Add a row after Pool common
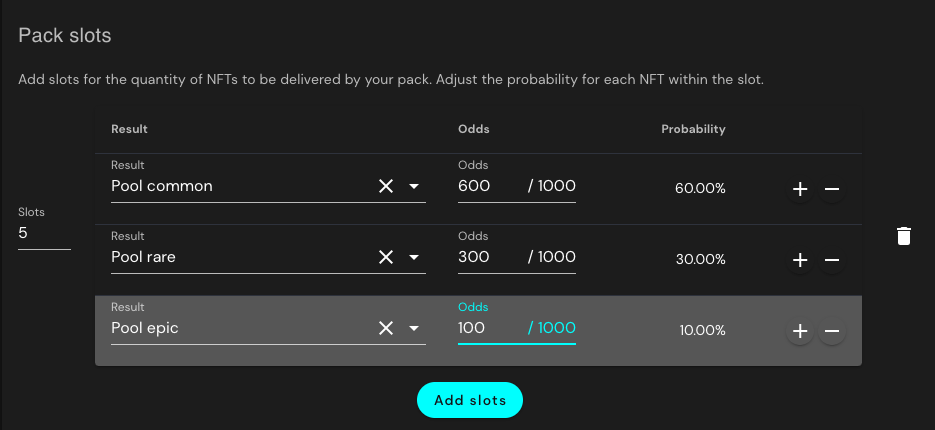This screenshot has height=430, width=935. [800, 189]
